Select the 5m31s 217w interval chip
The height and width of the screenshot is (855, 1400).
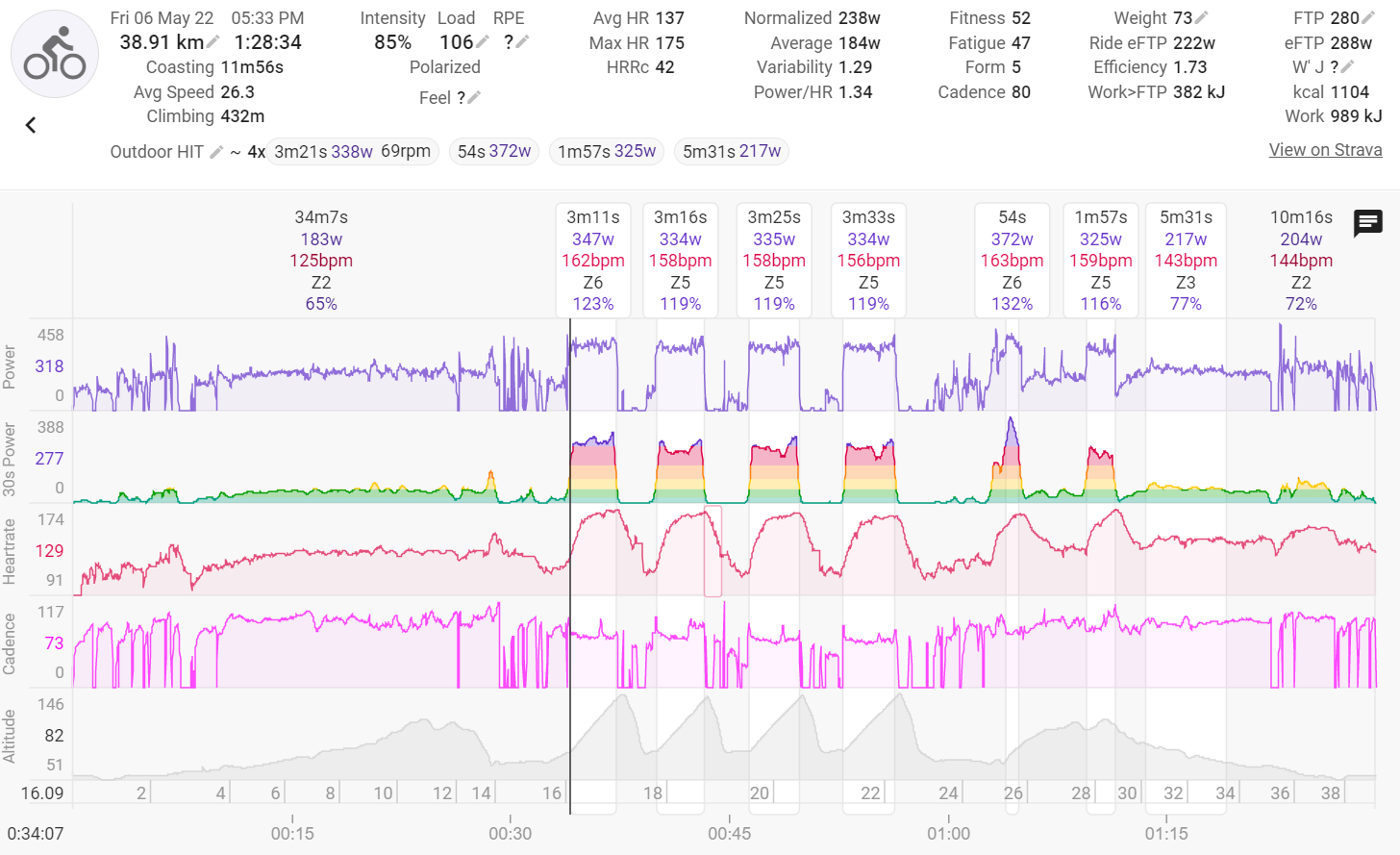point(732,152)
